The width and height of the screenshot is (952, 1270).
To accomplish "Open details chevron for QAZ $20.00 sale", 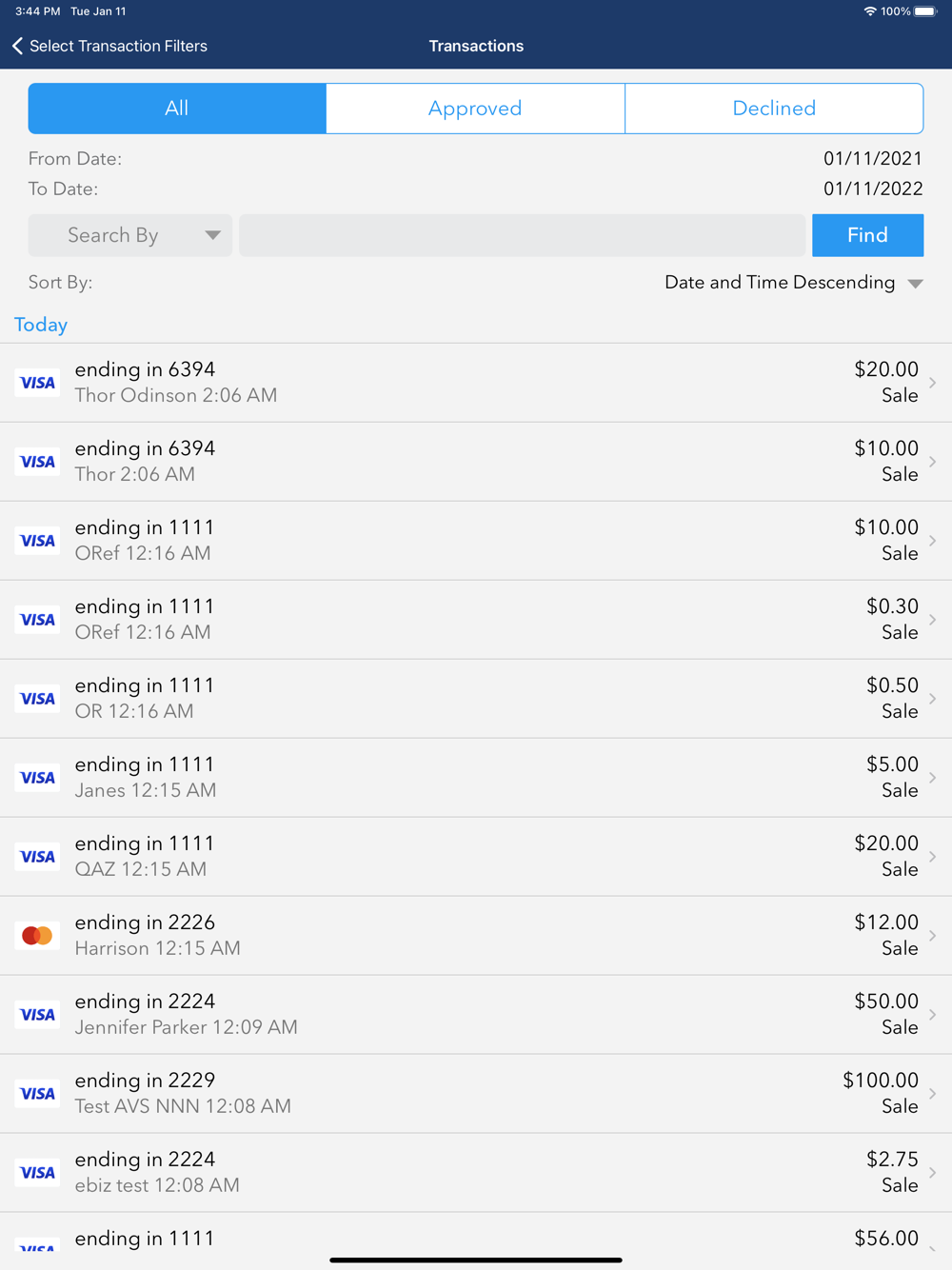I will pos(933,857).
